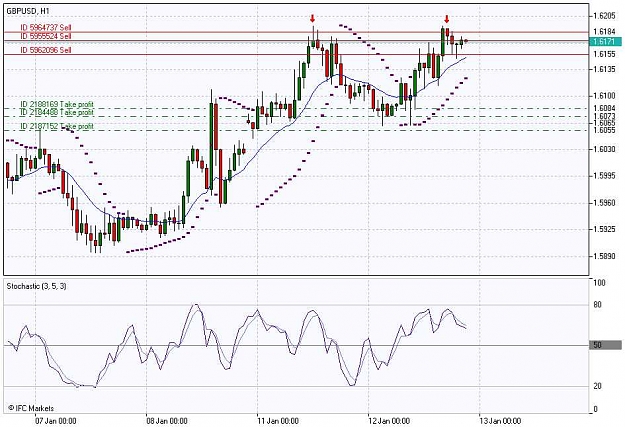Click the 1.6084 price axis label
625x427 pixels.
point(604,108)
